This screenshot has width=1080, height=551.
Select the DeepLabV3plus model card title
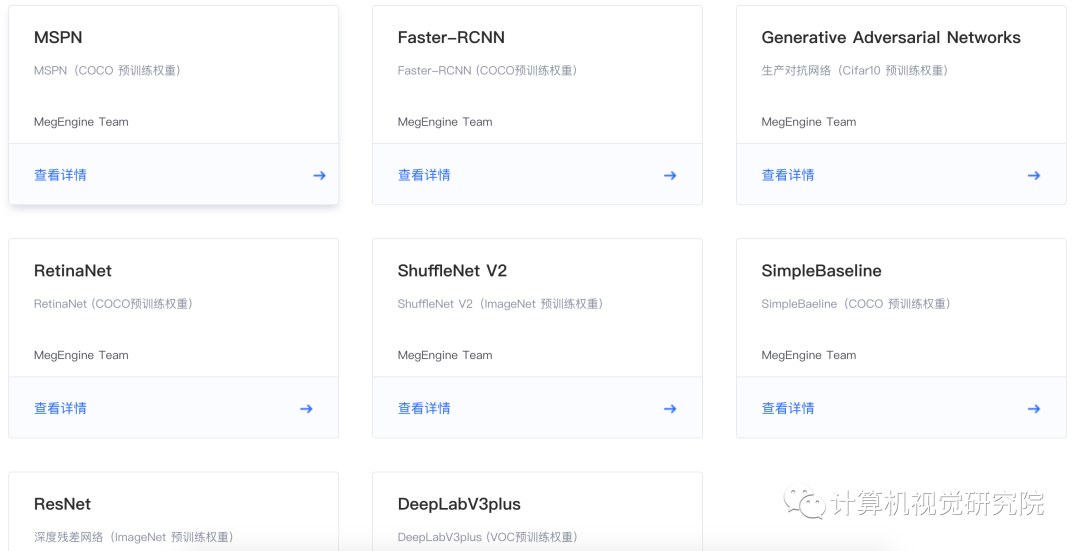pos(459,504)
